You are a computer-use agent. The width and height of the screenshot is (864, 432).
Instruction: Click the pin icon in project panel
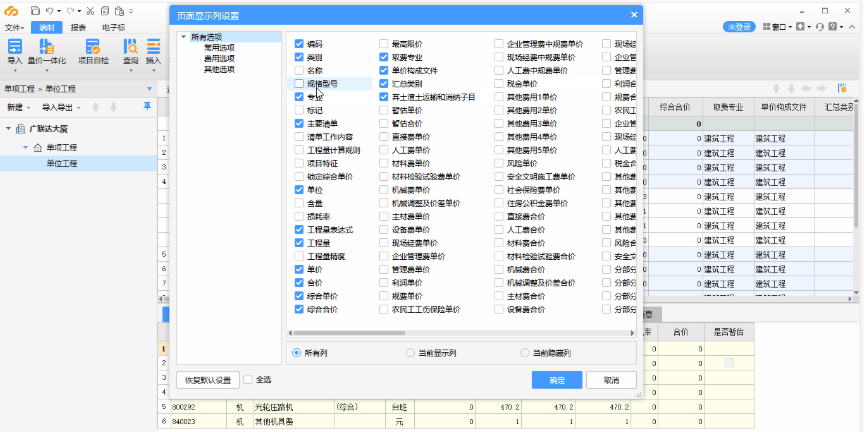(147, 106)
